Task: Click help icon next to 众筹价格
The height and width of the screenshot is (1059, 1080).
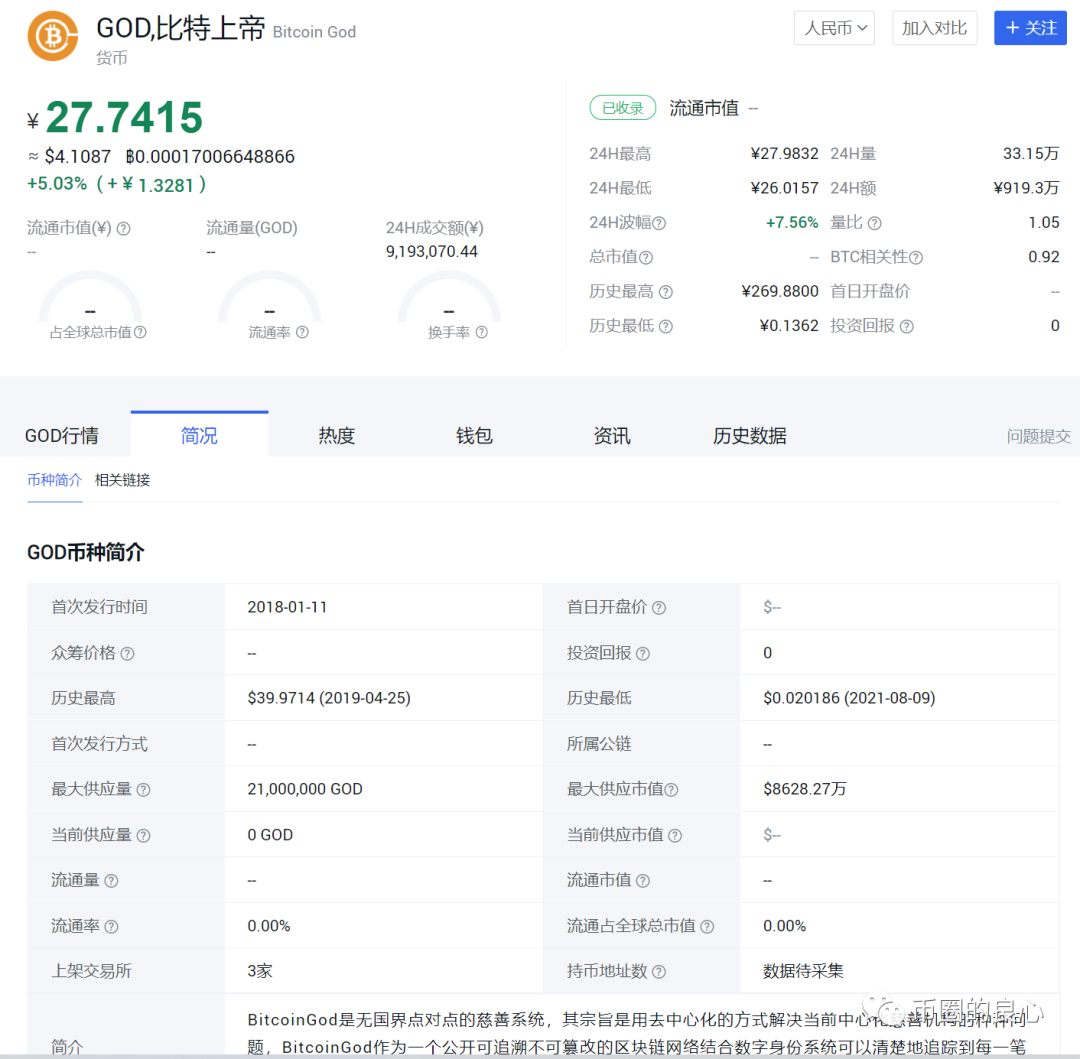Action: click(127, 653)
